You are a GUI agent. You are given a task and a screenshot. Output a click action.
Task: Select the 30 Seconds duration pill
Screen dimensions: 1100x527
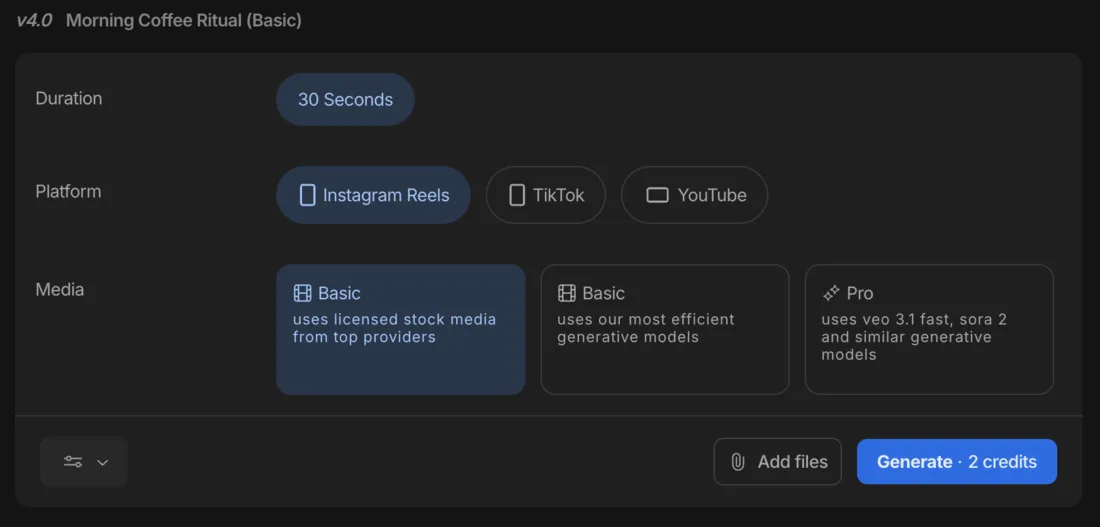click(x=345, y=100)
